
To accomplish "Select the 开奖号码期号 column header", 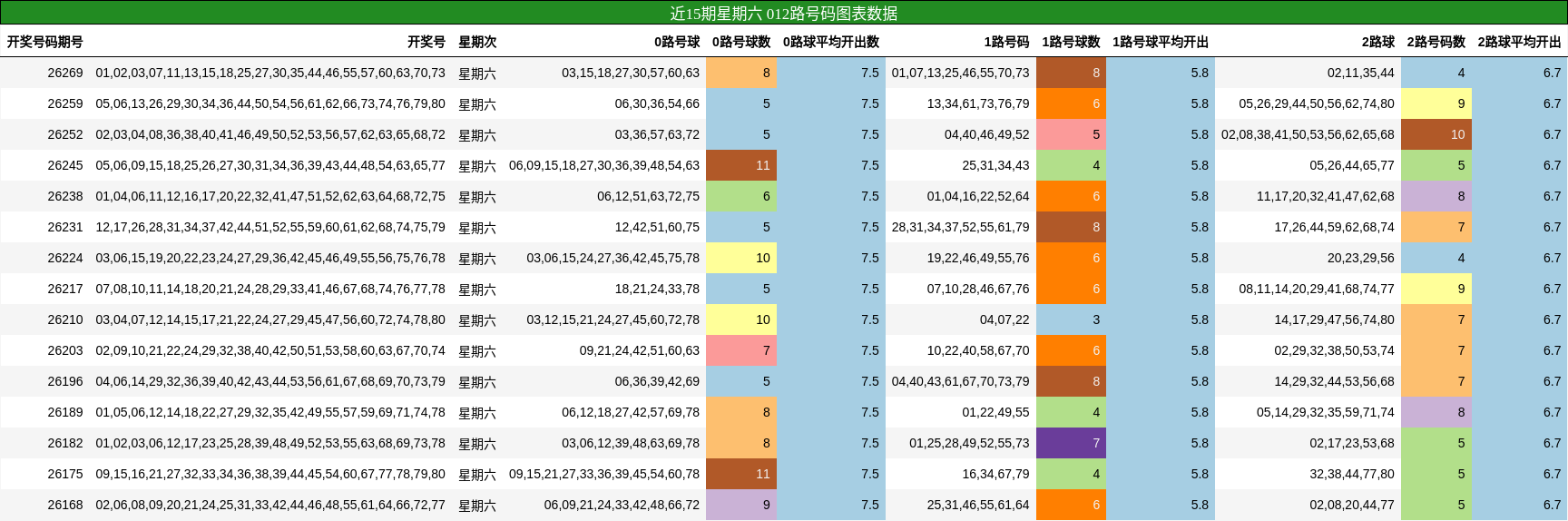I will pos(45,42).
